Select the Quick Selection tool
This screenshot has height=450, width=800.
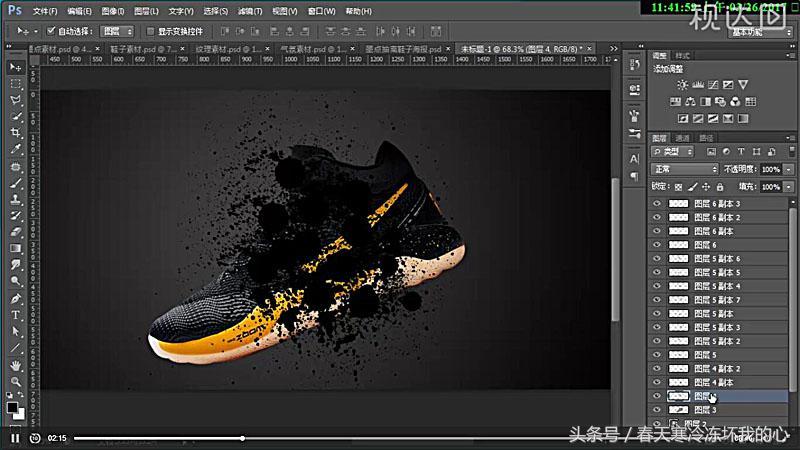[16, 116]
